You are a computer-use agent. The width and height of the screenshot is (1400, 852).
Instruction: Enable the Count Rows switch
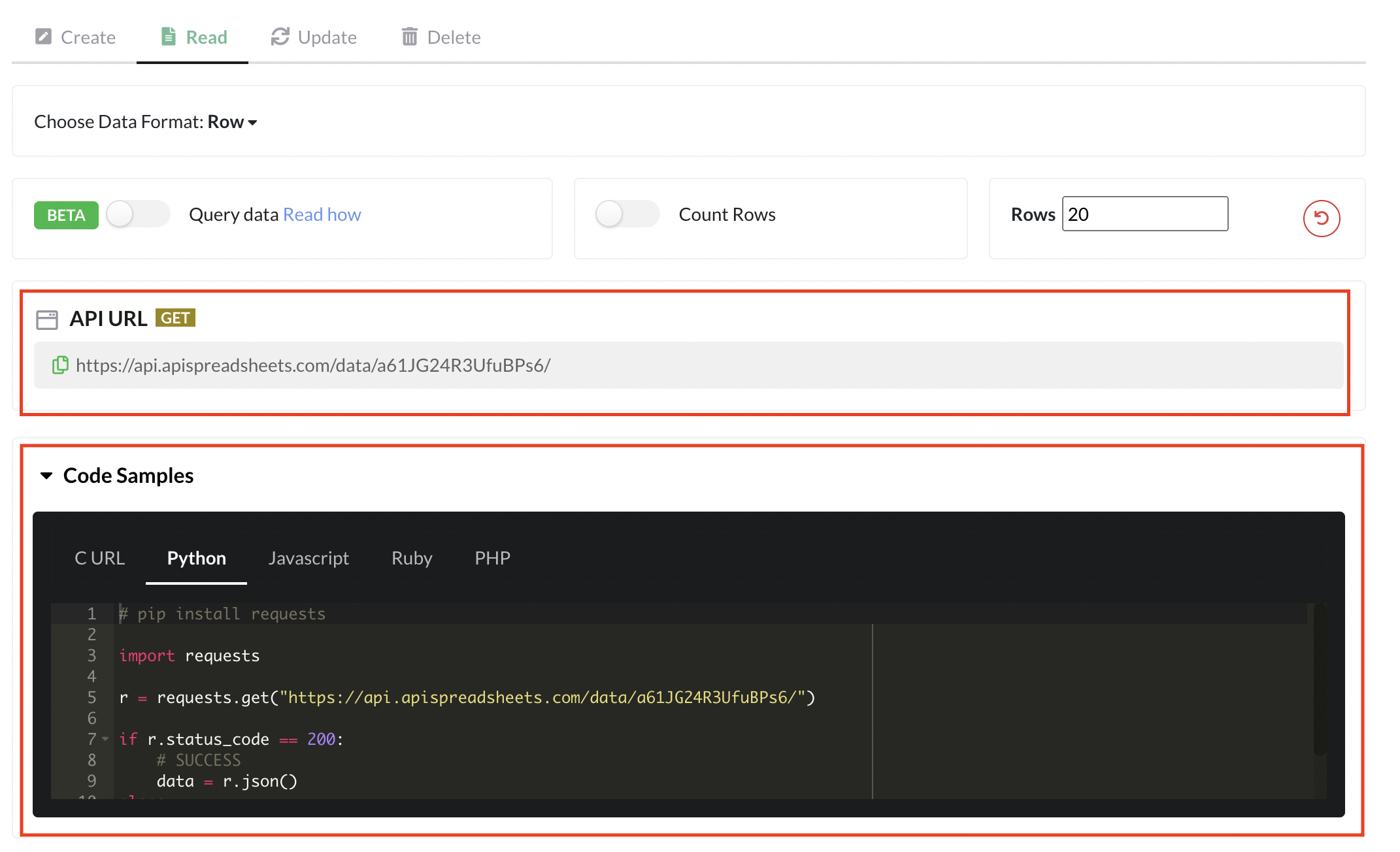pos(627,214)
